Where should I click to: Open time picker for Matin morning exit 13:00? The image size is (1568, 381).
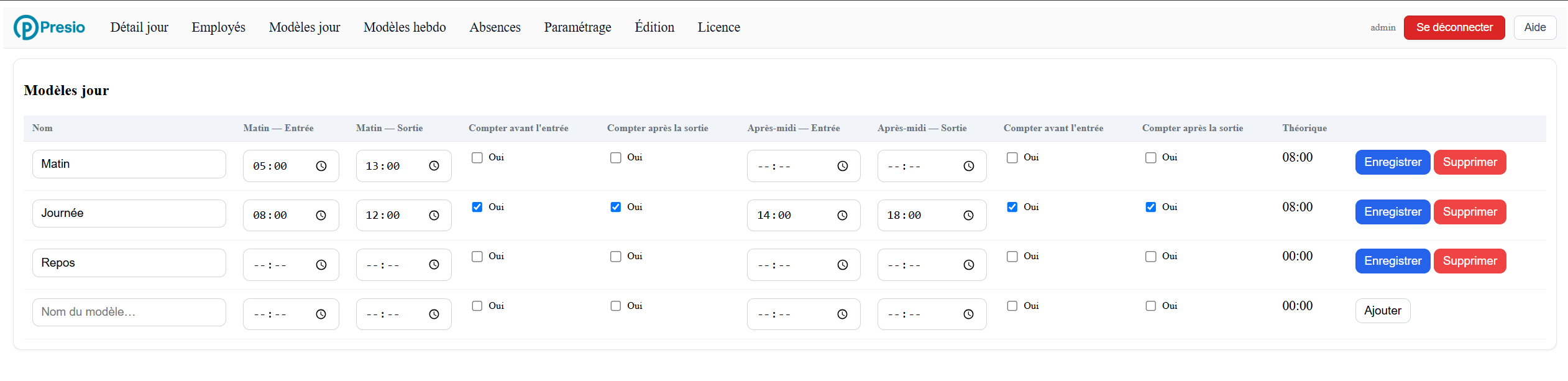point(434,166)
